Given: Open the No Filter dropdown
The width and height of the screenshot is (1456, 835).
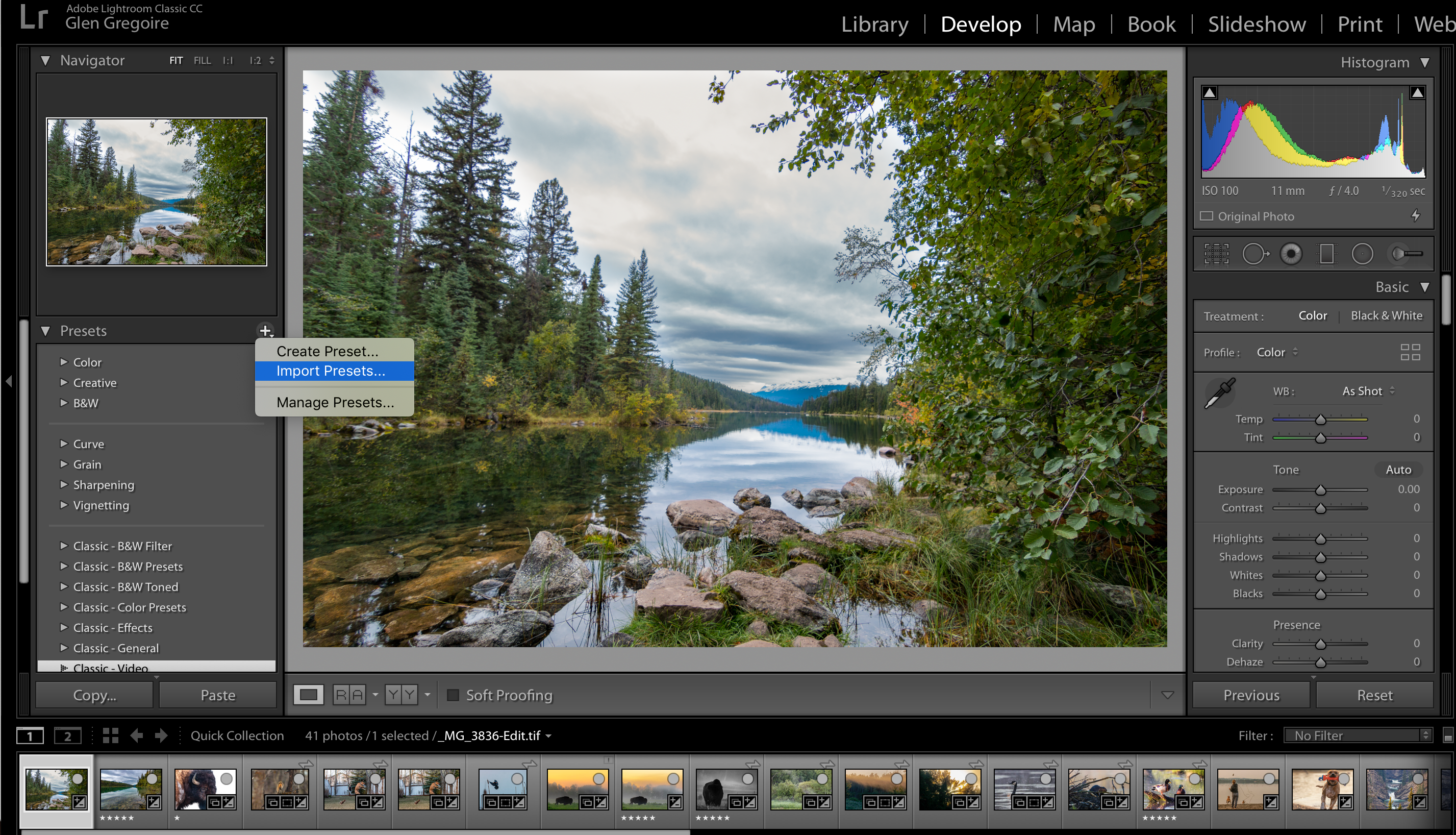Looking at the screenshot, I should coord(1358,736).
